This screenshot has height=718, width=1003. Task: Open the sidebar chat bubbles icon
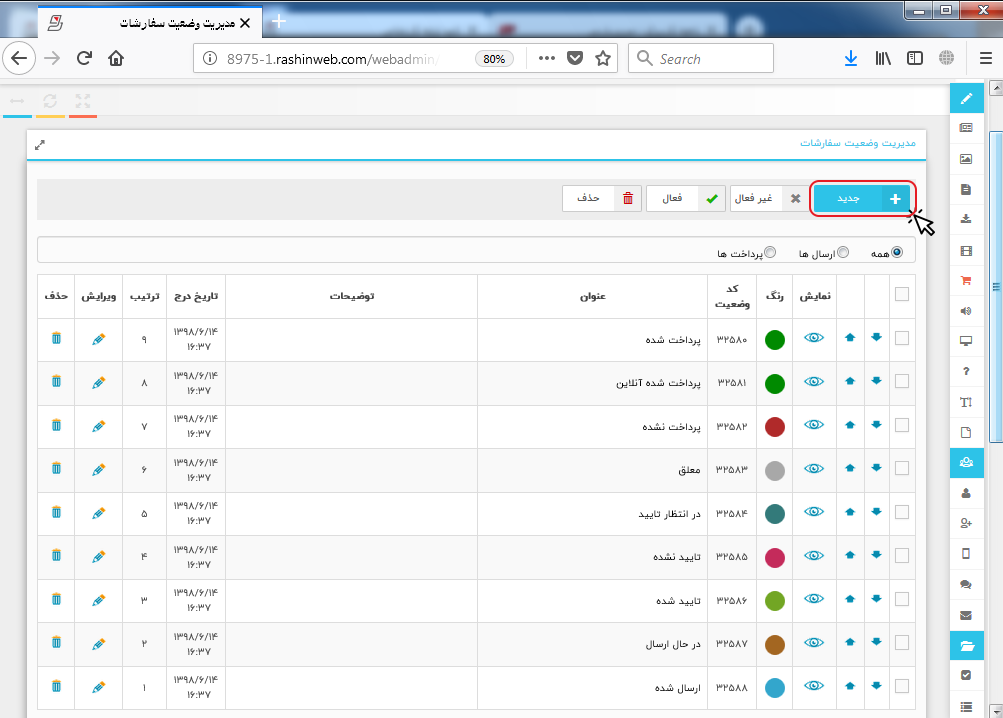click(x=967, y=585)
